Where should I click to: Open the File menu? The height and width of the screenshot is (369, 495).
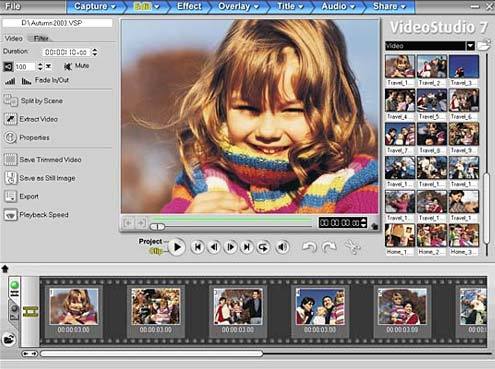pyautogui.click(x=12, y=6)
